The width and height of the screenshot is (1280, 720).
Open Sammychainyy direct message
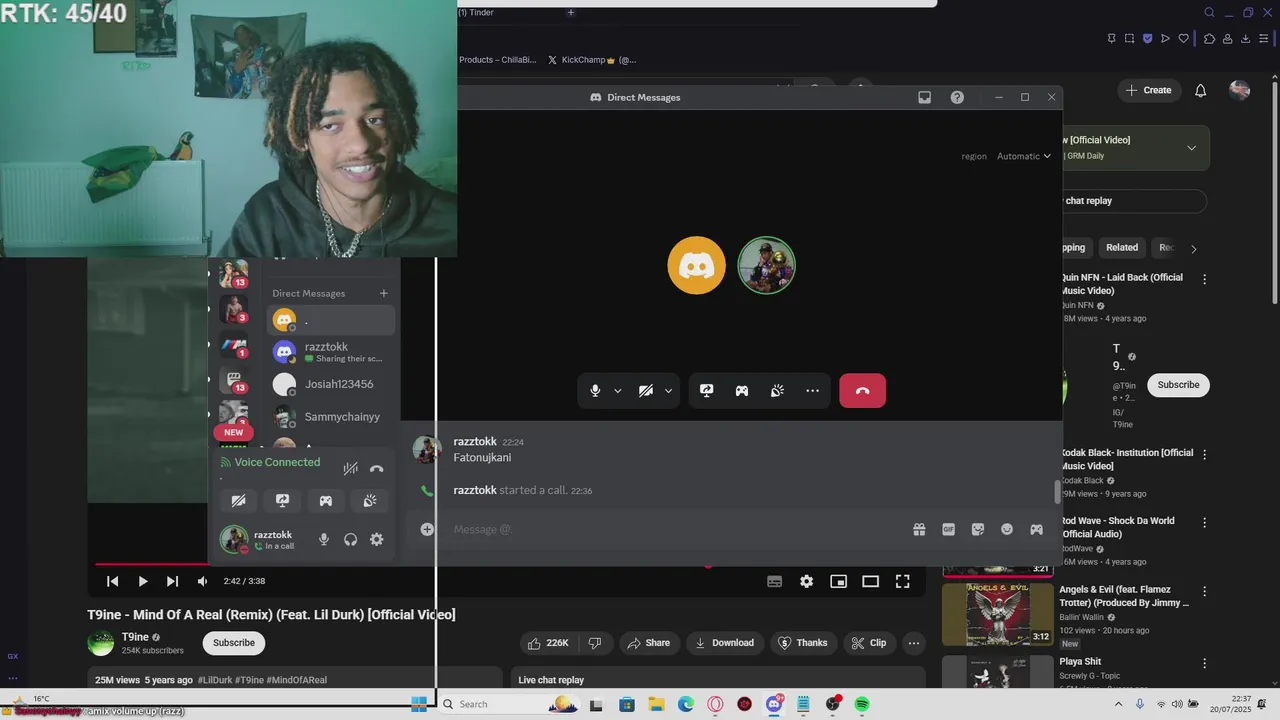(332, 417)
